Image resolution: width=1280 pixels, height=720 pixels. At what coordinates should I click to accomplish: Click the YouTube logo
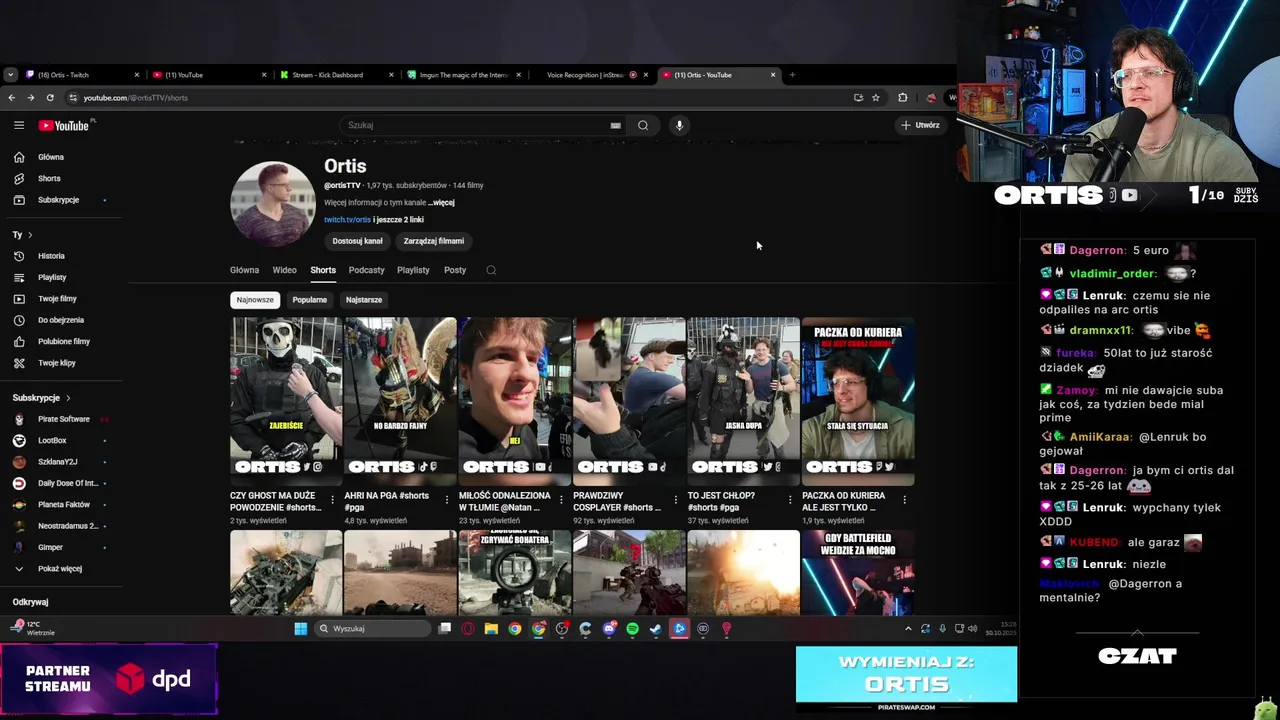point(64,125)
